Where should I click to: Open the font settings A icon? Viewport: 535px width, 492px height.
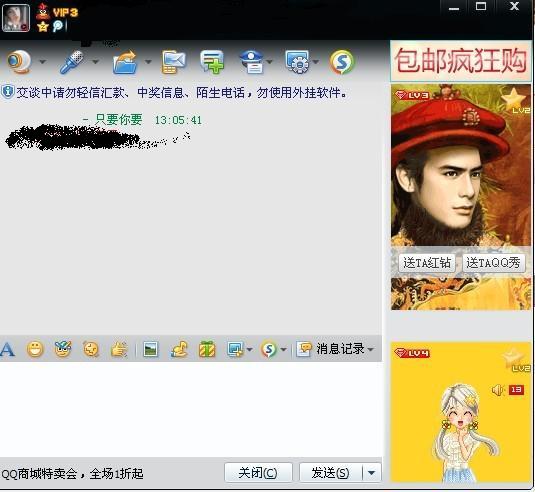[x=8, y=349]
